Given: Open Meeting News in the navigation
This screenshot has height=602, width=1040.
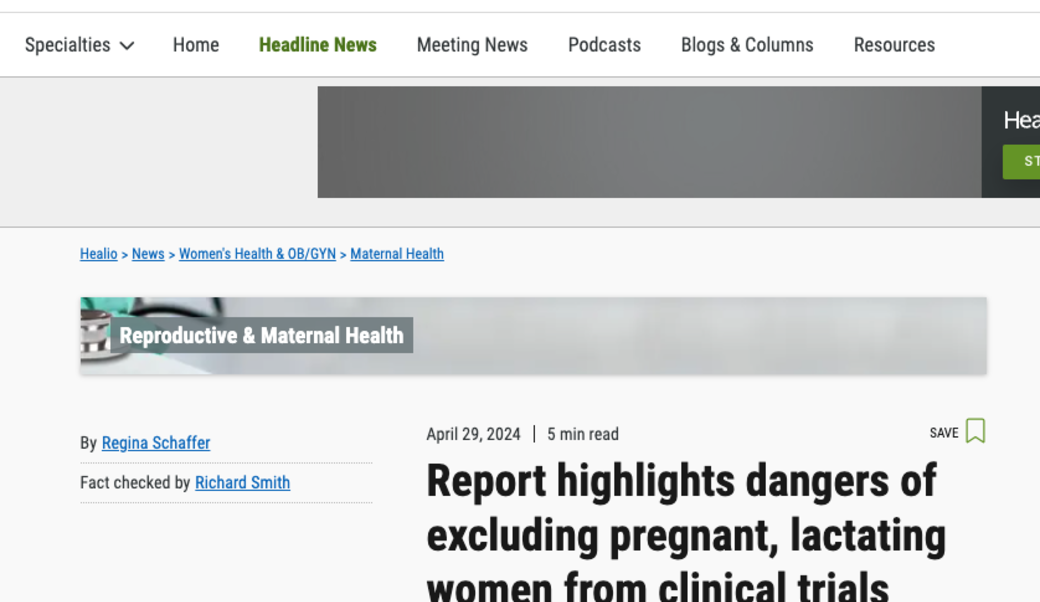Looking at the screenshot, I should pyautogui.click(x=471, y=45).
